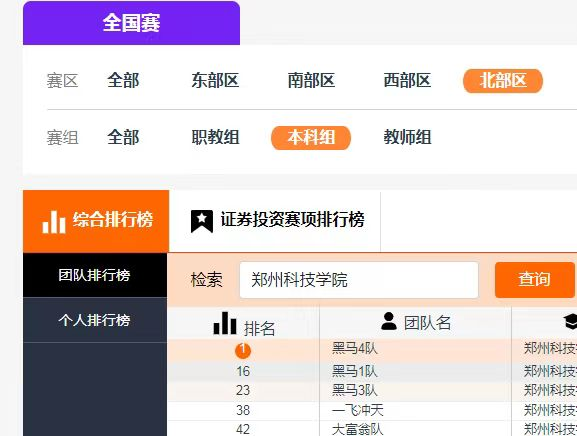Select the highlighted 北部区 region
Viewport: 577px width, 436px height.
point(503,81)
